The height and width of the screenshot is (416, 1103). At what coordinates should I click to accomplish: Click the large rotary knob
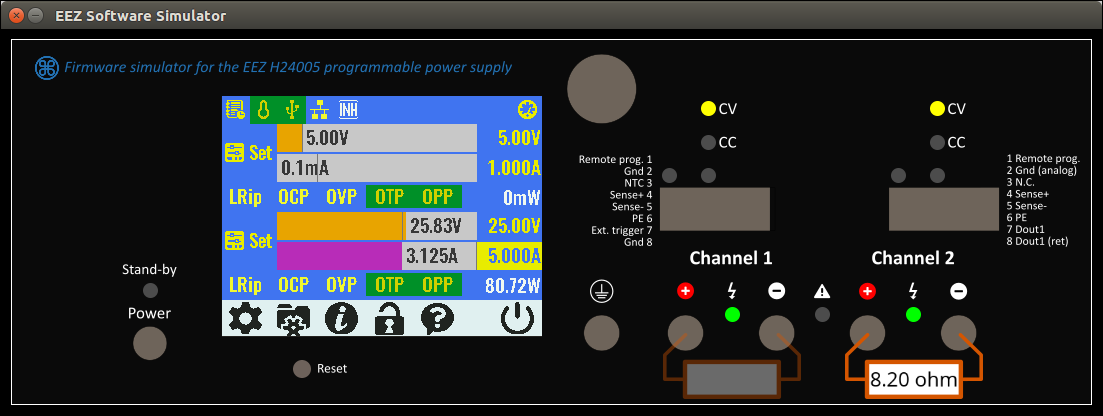point(601,89)
